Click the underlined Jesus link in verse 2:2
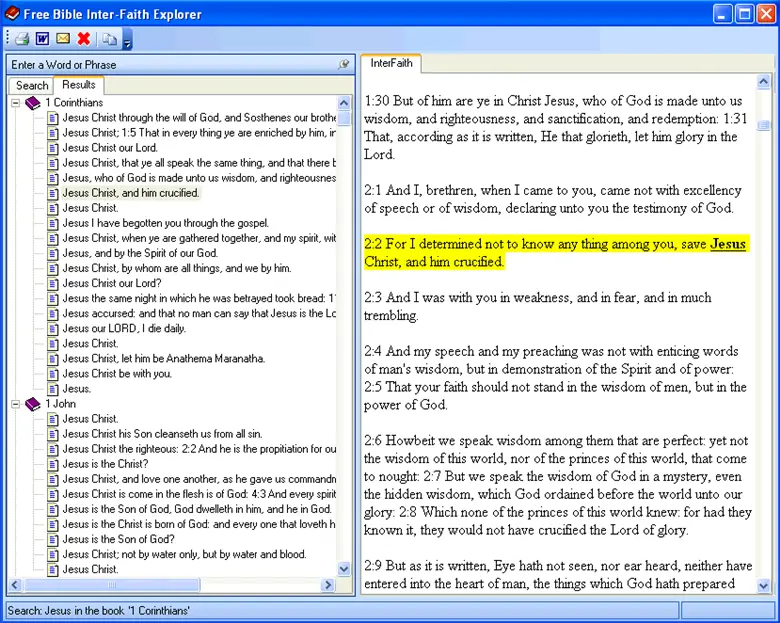780x623 pixels. point(728,244)
